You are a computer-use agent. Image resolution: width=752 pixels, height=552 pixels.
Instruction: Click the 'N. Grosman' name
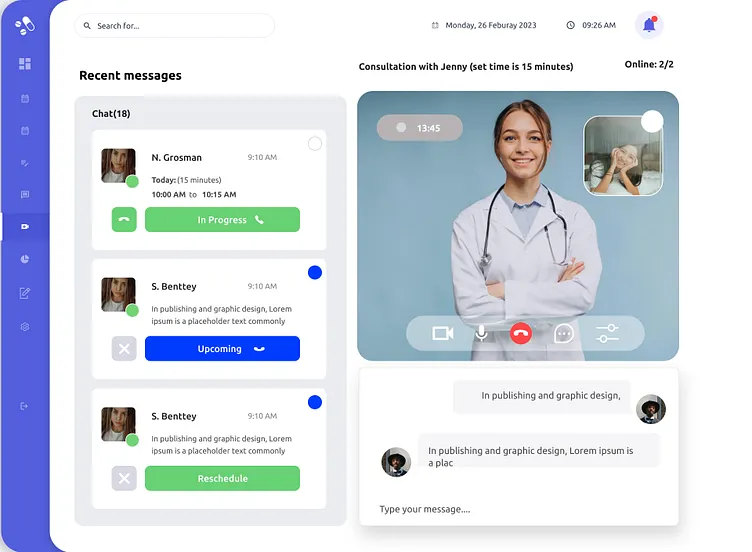(176, 157)
